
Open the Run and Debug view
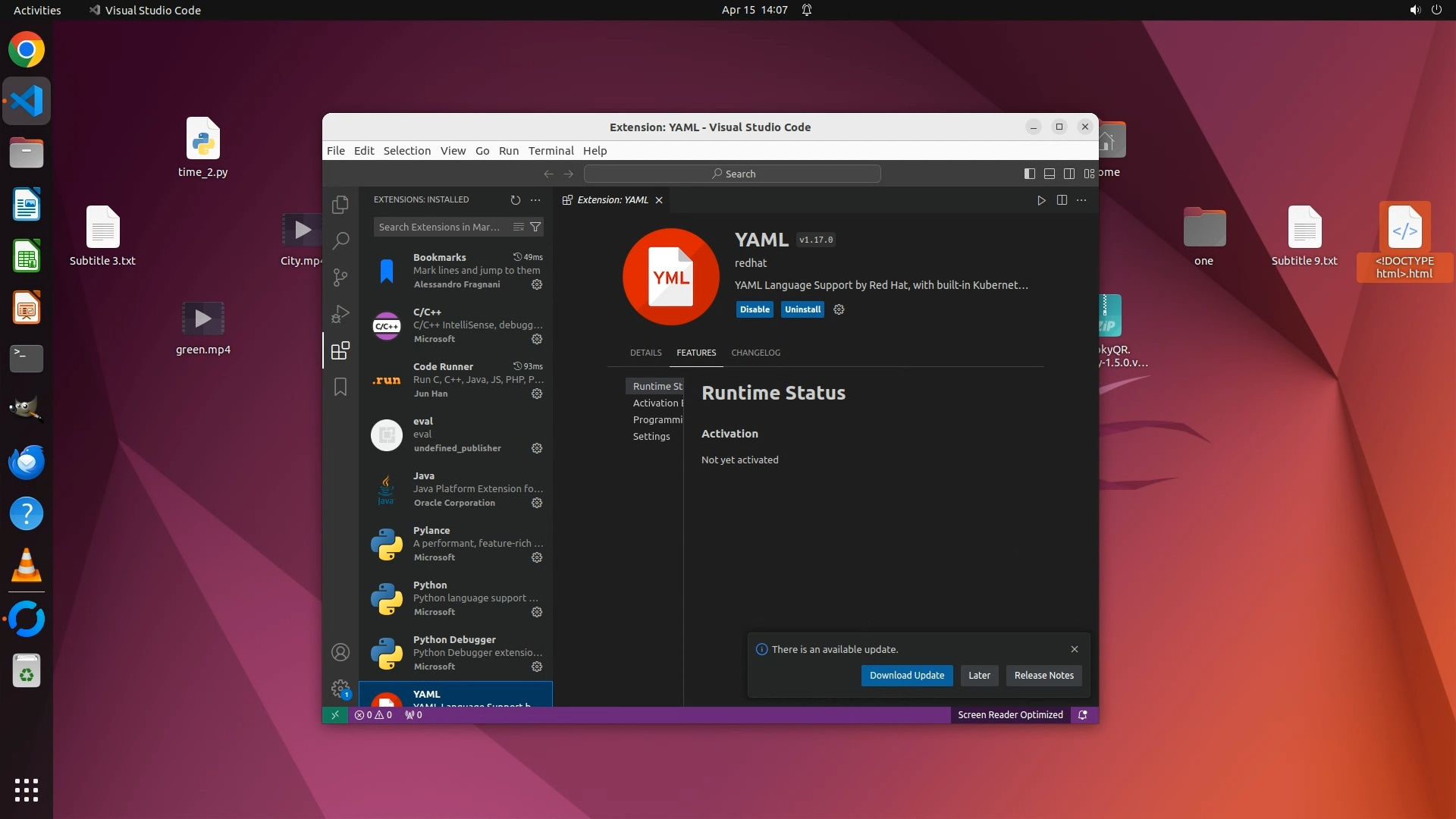(340, 314)
